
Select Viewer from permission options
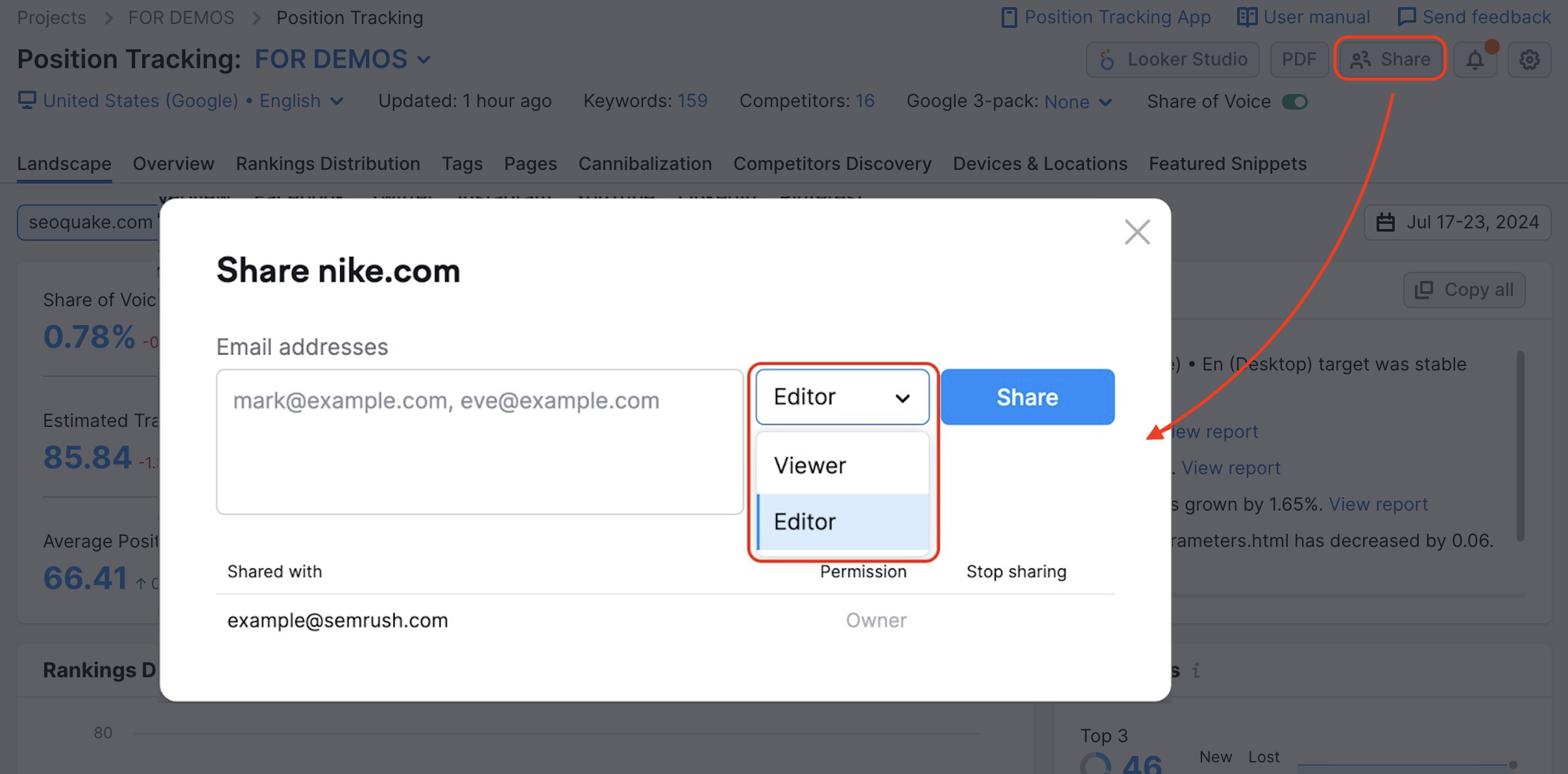point(842,465)
